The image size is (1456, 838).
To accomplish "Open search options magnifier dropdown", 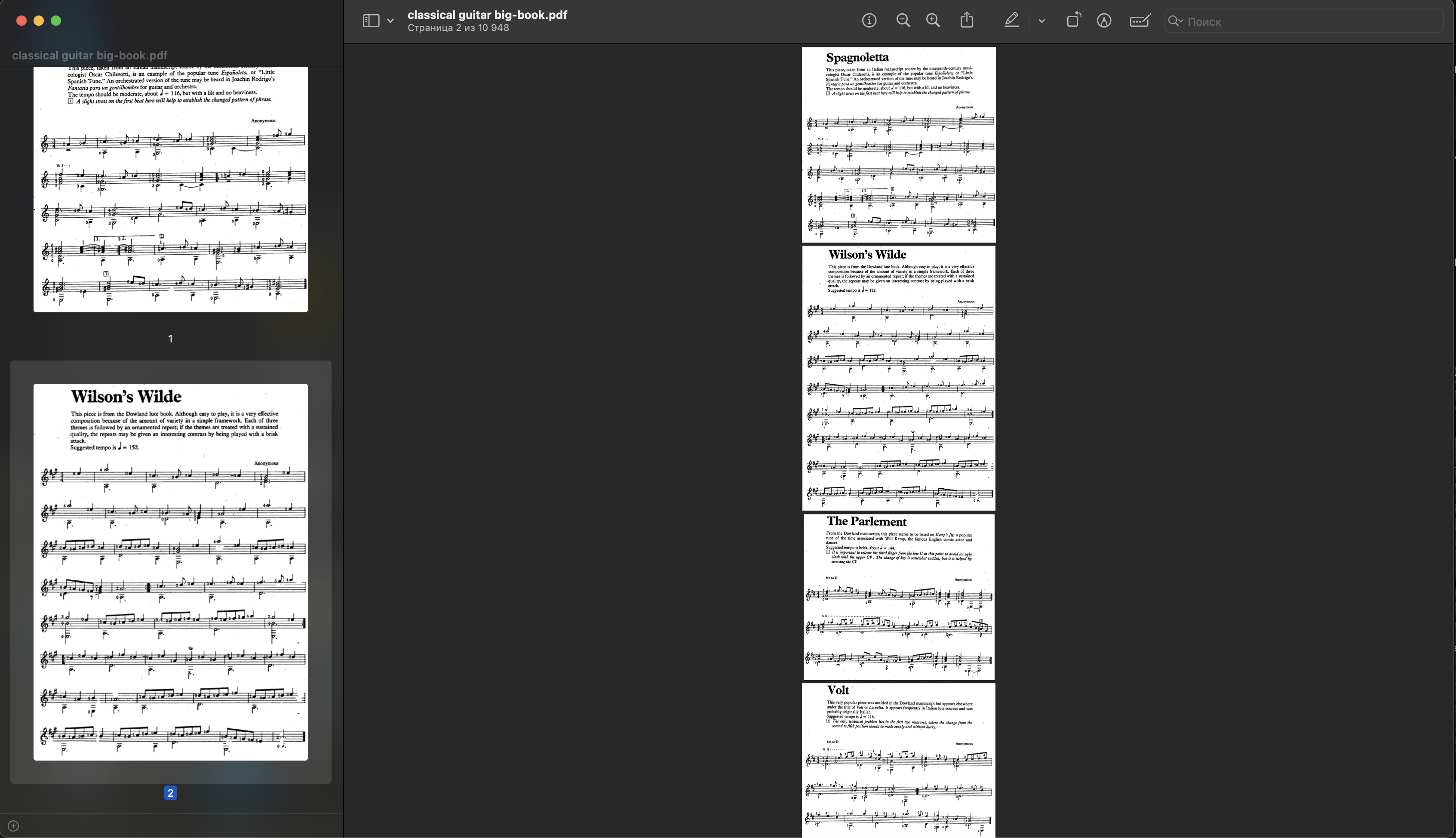I will point(1175,22).
